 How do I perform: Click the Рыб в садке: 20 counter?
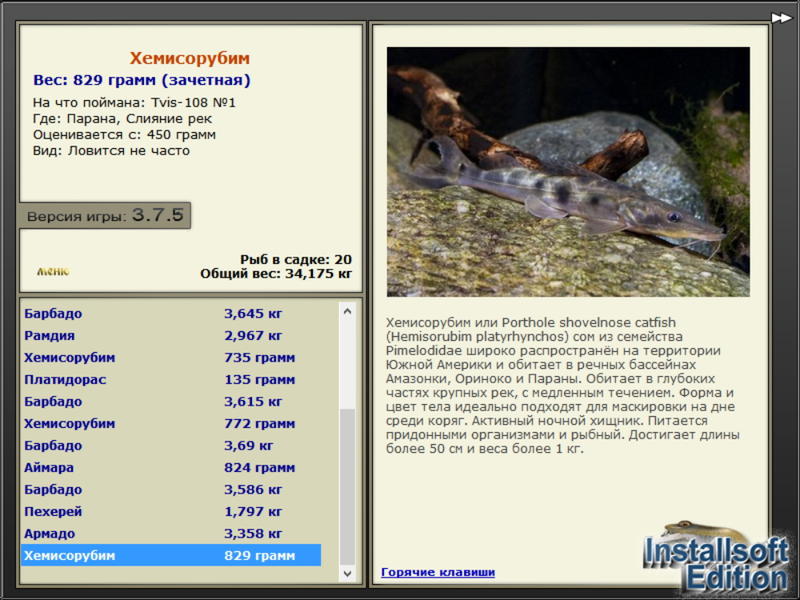tap(296, 259)
